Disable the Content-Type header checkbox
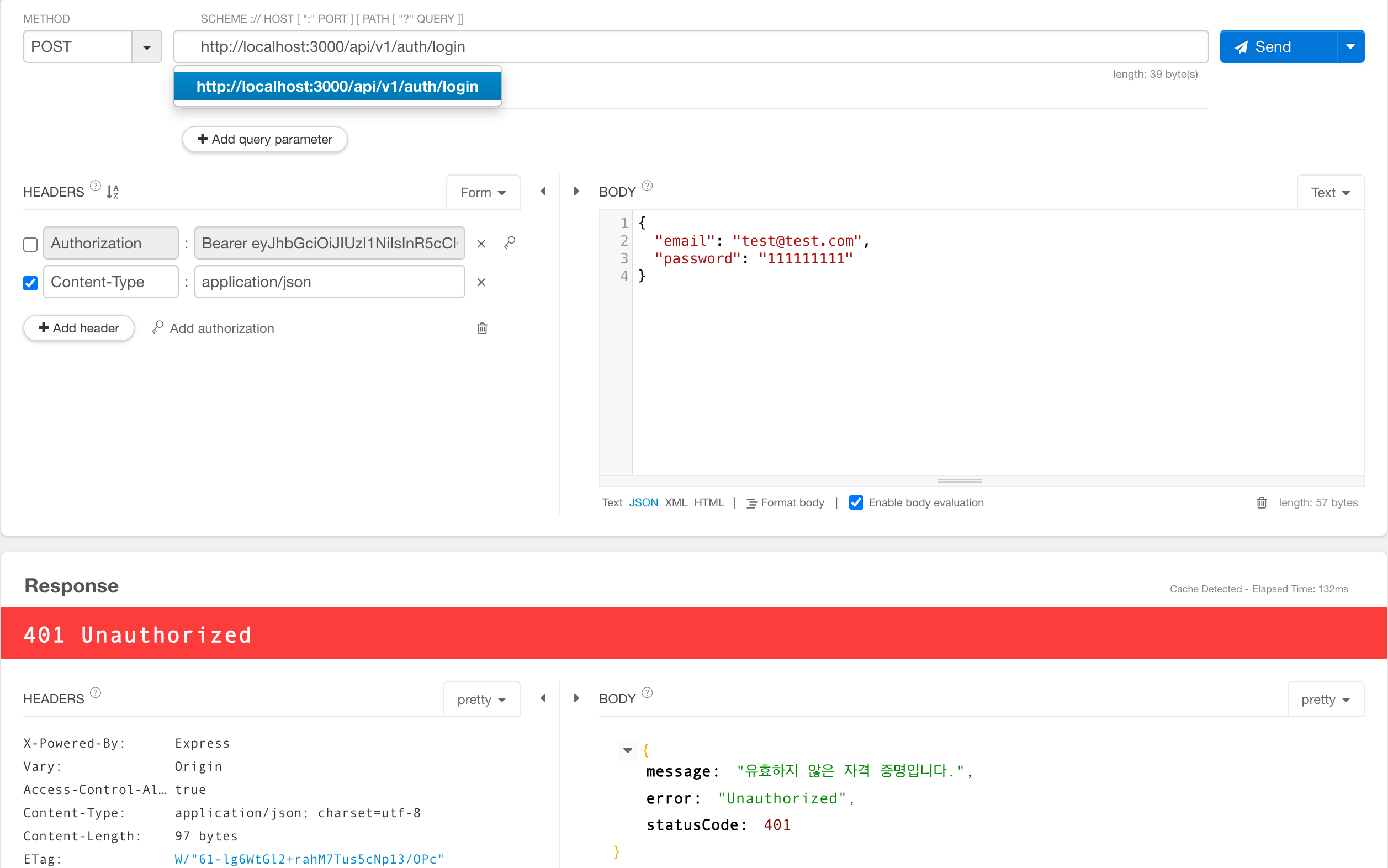This screenshot has width=1388, height=868. [30, 283]
